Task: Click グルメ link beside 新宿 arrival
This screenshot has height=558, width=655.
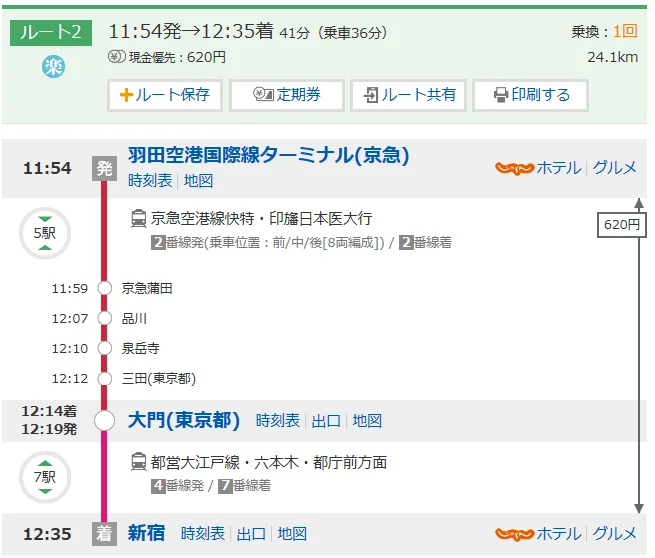Action: [x=614, y=534]
